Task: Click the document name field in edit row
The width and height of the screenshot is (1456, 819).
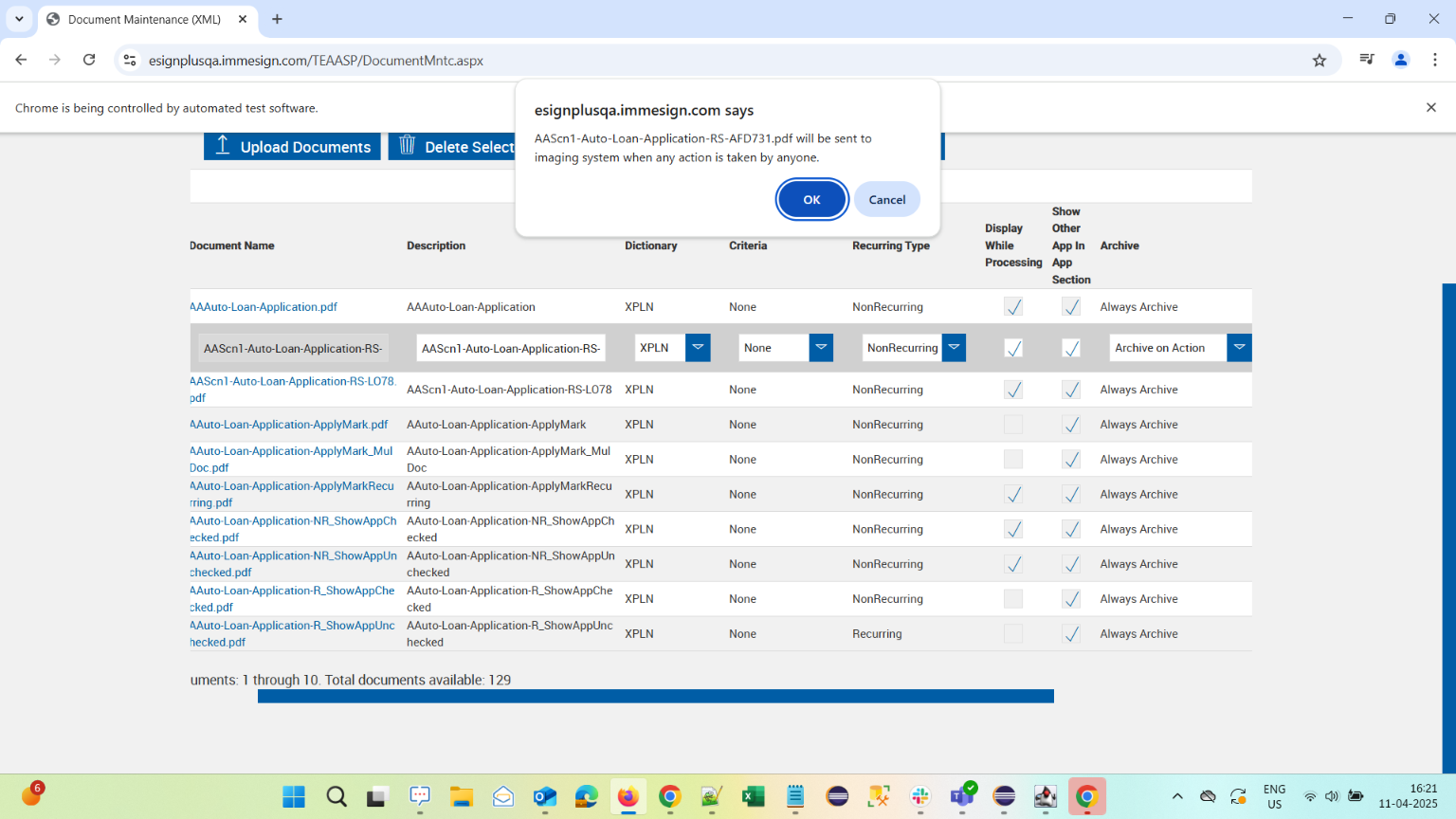Action: click(293, 348)
